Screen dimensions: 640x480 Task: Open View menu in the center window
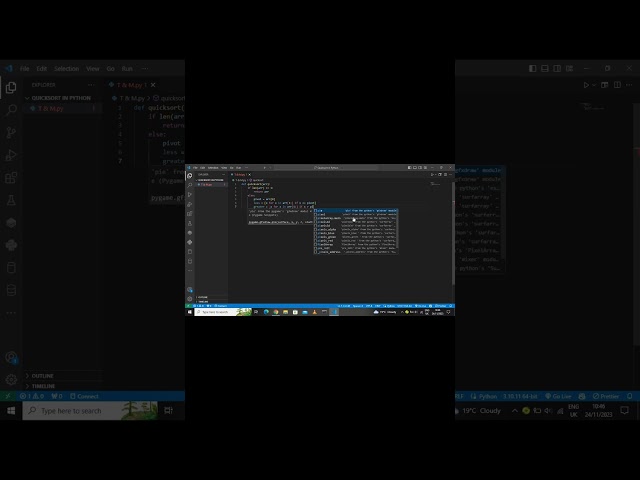click(224, 168)
